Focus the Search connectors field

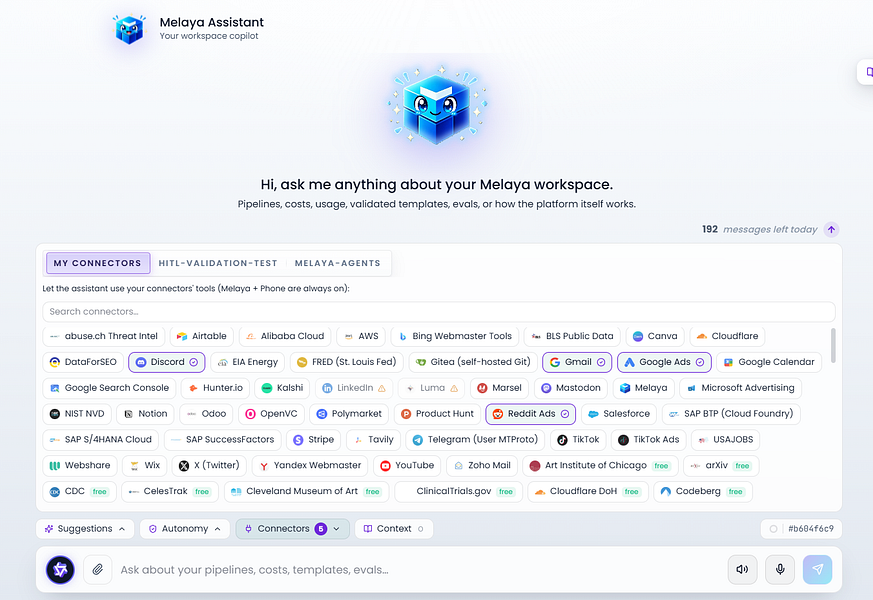tap(439, 312)
